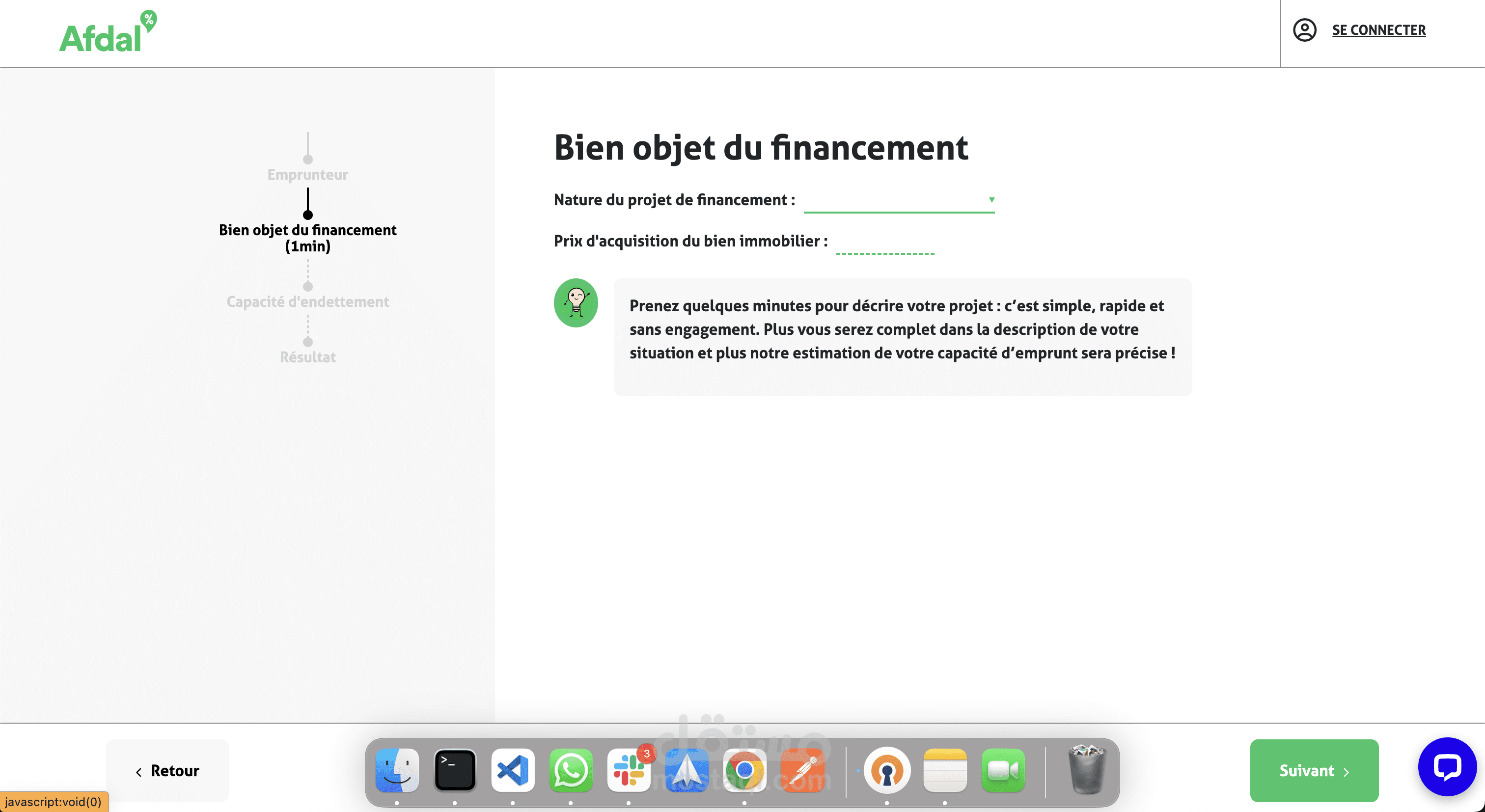This screenshot has width=1485, height=812.
Task: Open the Trash in the dock
Action: pos(1087,770)
